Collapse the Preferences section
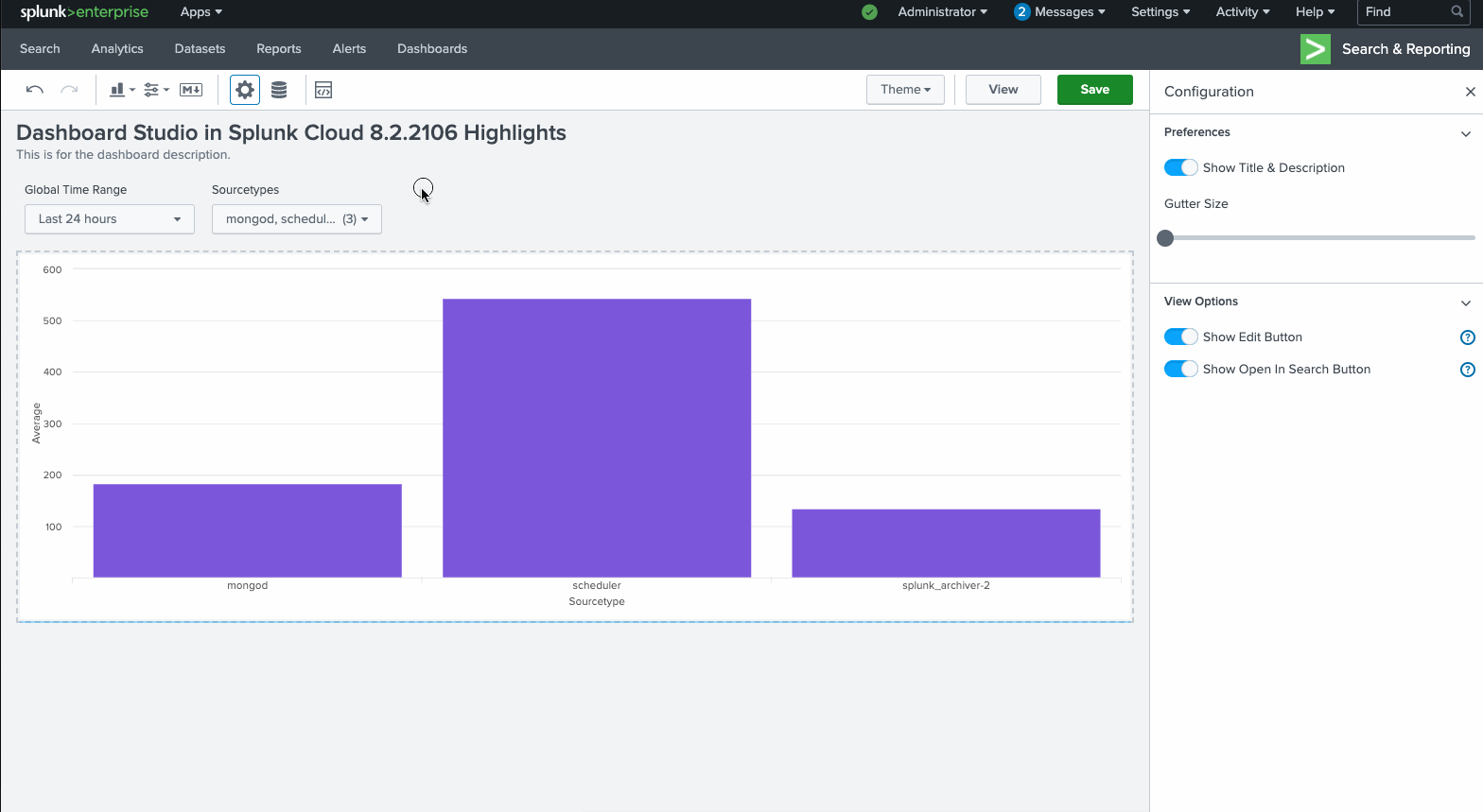1483x812 pixels. click(1465, 133)
